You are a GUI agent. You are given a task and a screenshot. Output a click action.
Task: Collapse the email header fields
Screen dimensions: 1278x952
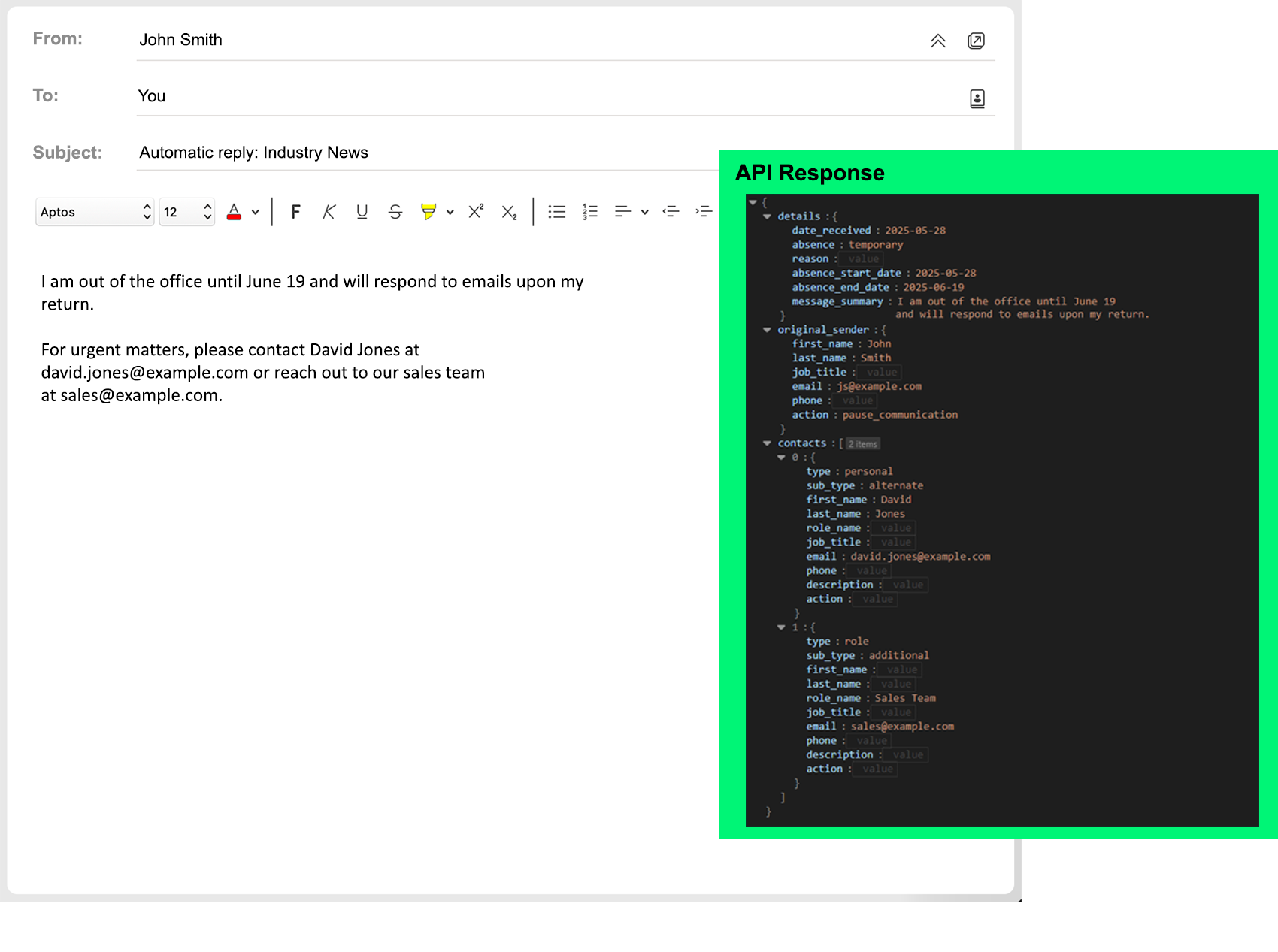coord(937,41)
